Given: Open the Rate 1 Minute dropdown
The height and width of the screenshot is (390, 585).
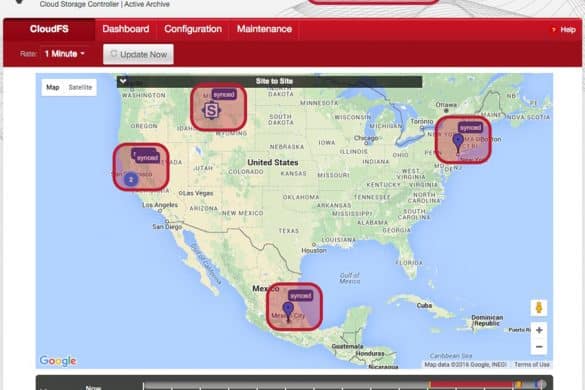Looking at the screenshot, I should [64, 54].
